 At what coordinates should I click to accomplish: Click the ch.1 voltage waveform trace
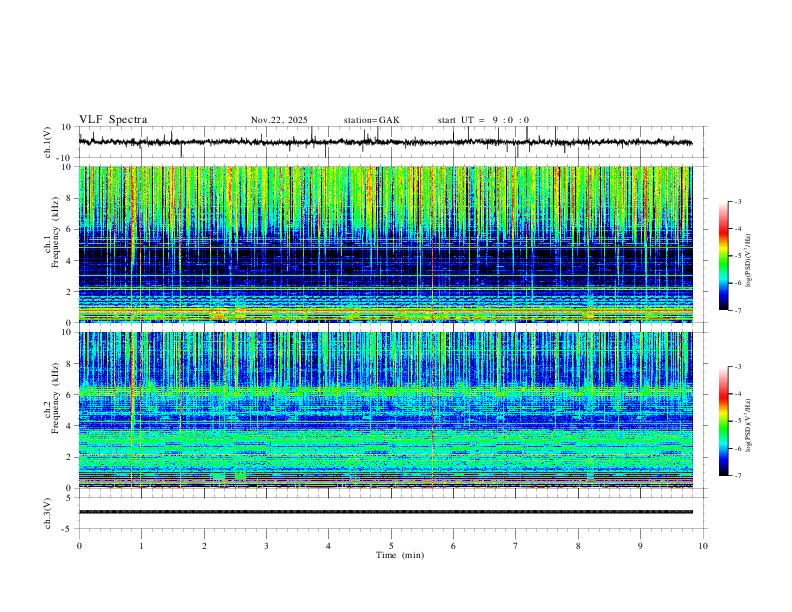[385, 142]
